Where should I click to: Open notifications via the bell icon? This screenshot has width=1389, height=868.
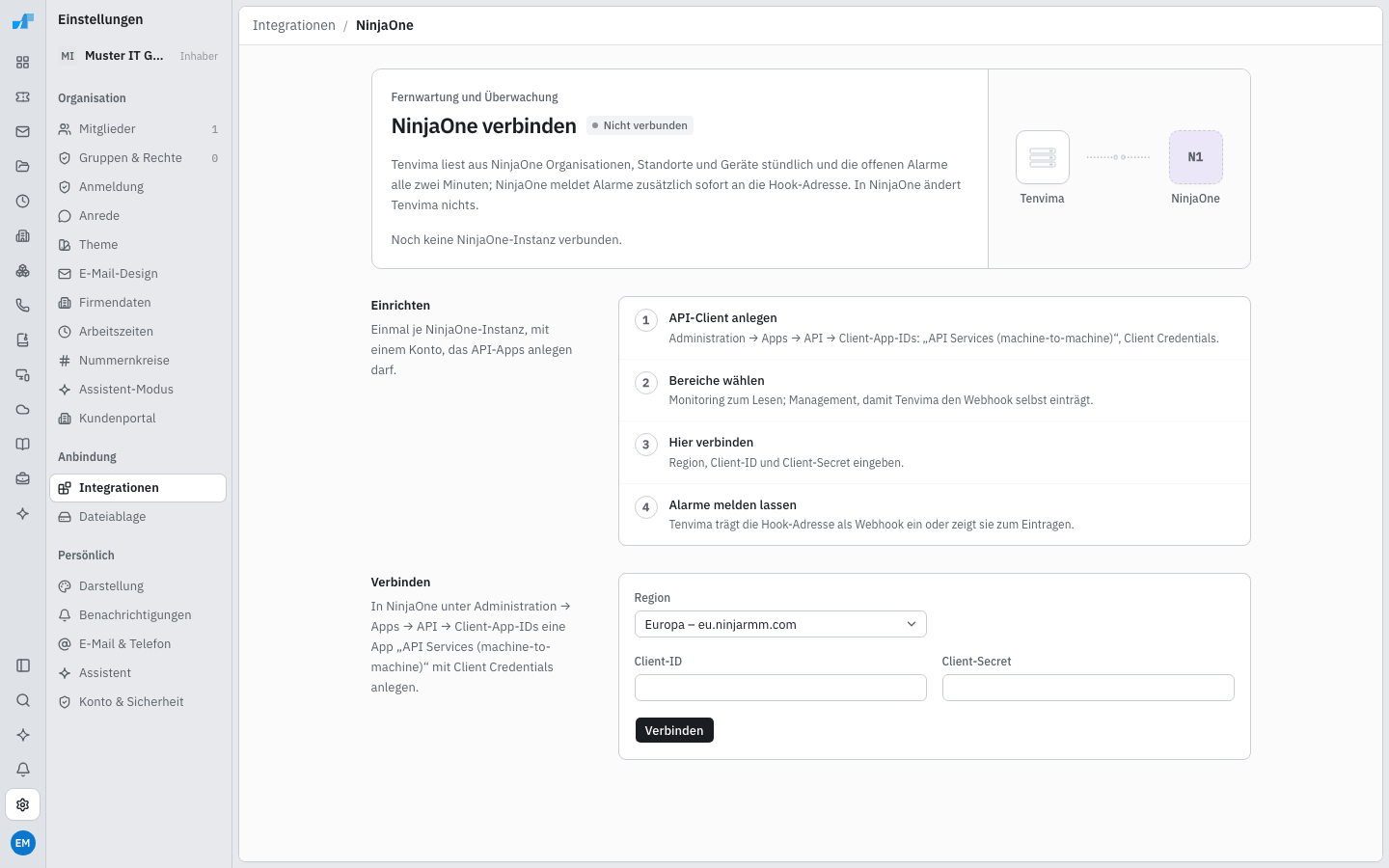point(23,770)
